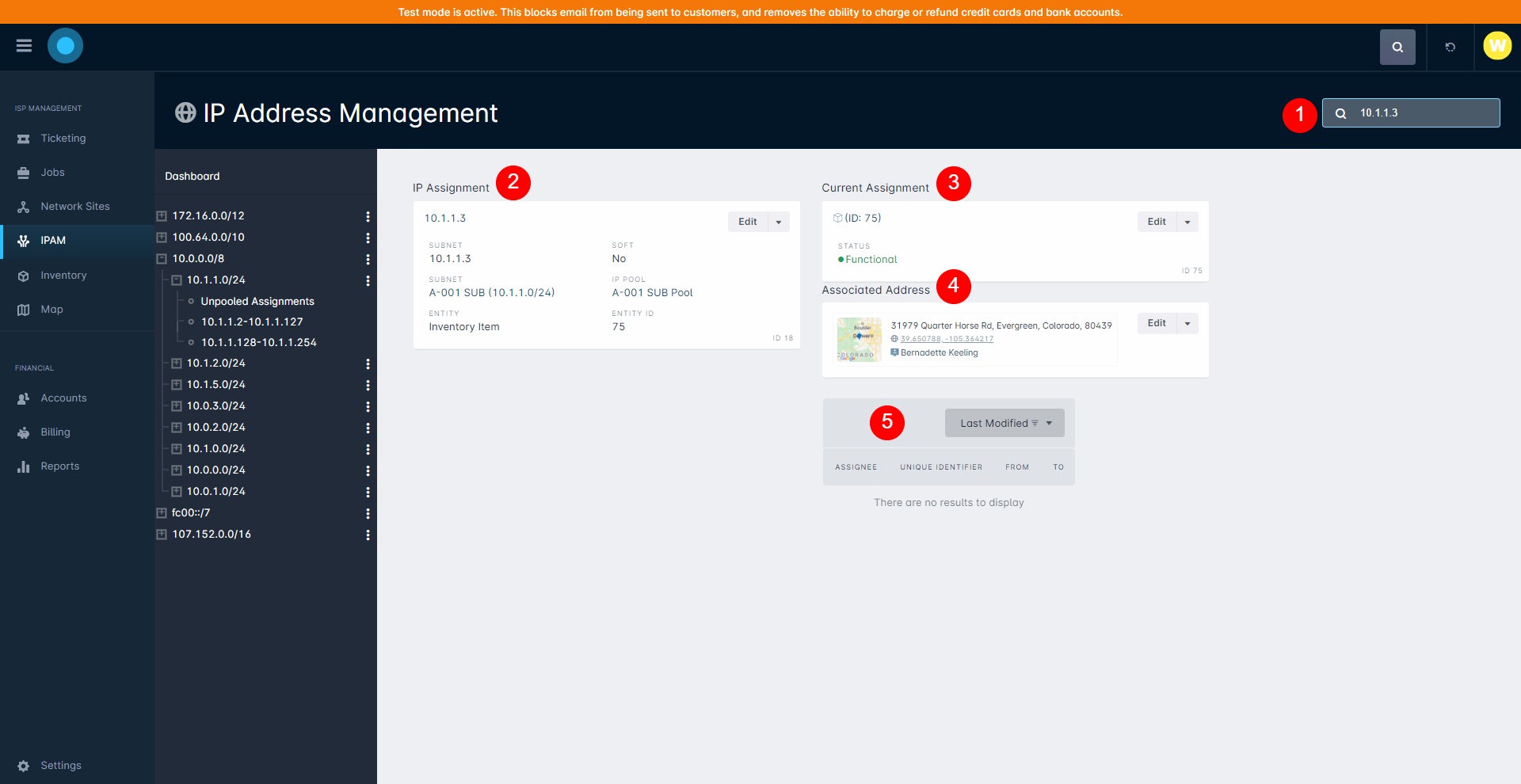Open the Dashboard link in IPAM panel
Viewport: 1521px width, 784px height.
[193, 176]
